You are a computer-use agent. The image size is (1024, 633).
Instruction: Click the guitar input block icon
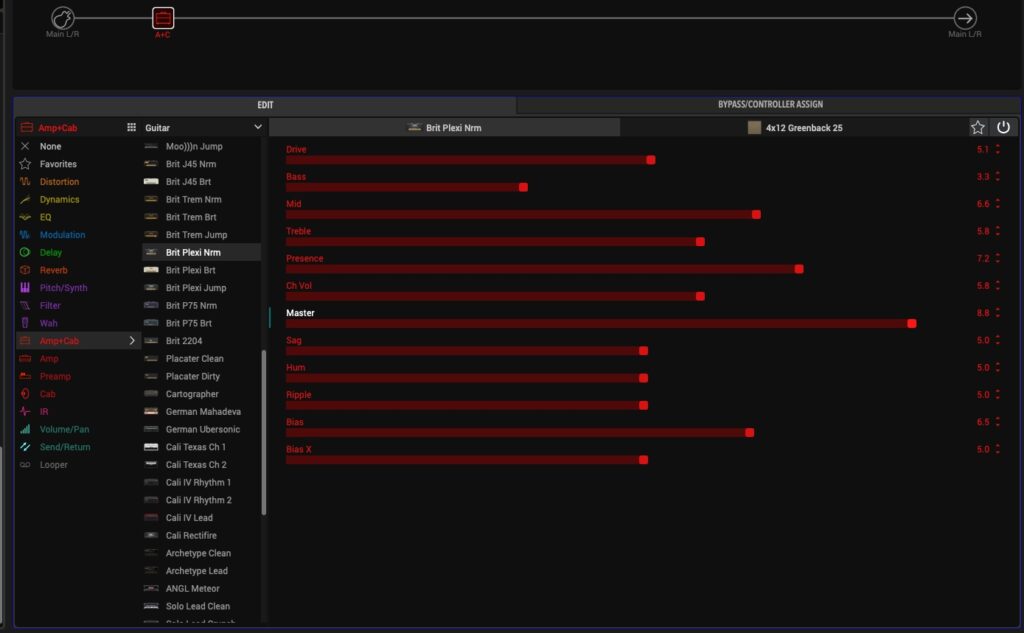pyautogui.click(x=64, y=18)
